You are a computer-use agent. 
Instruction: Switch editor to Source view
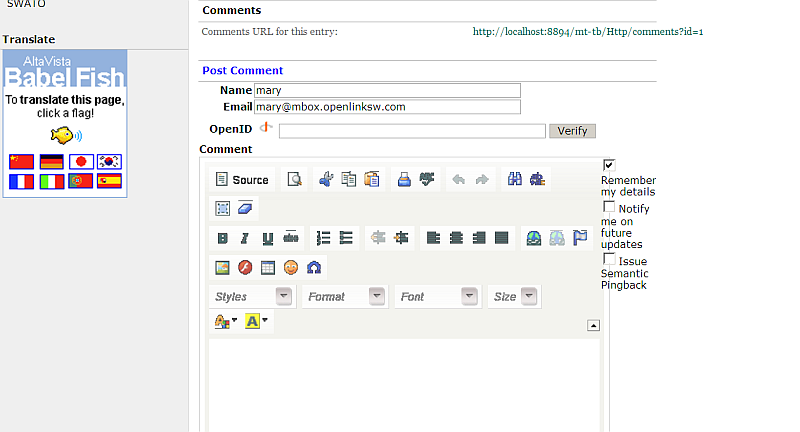[242, 180]
